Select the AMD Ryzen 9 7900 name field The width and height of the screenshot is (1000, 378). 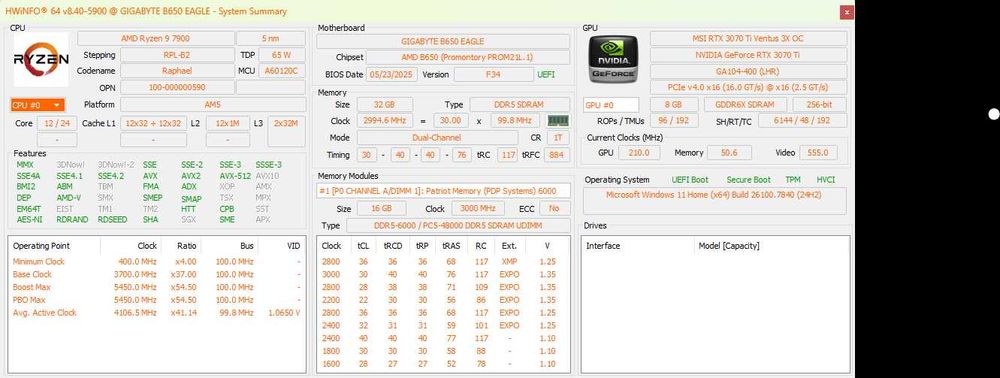[x=155, y=38]
